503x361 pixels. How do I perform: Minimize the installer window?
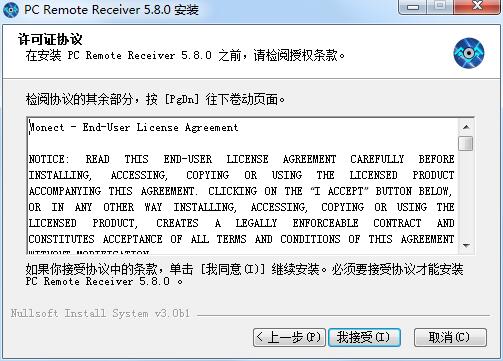click(413, 6)
